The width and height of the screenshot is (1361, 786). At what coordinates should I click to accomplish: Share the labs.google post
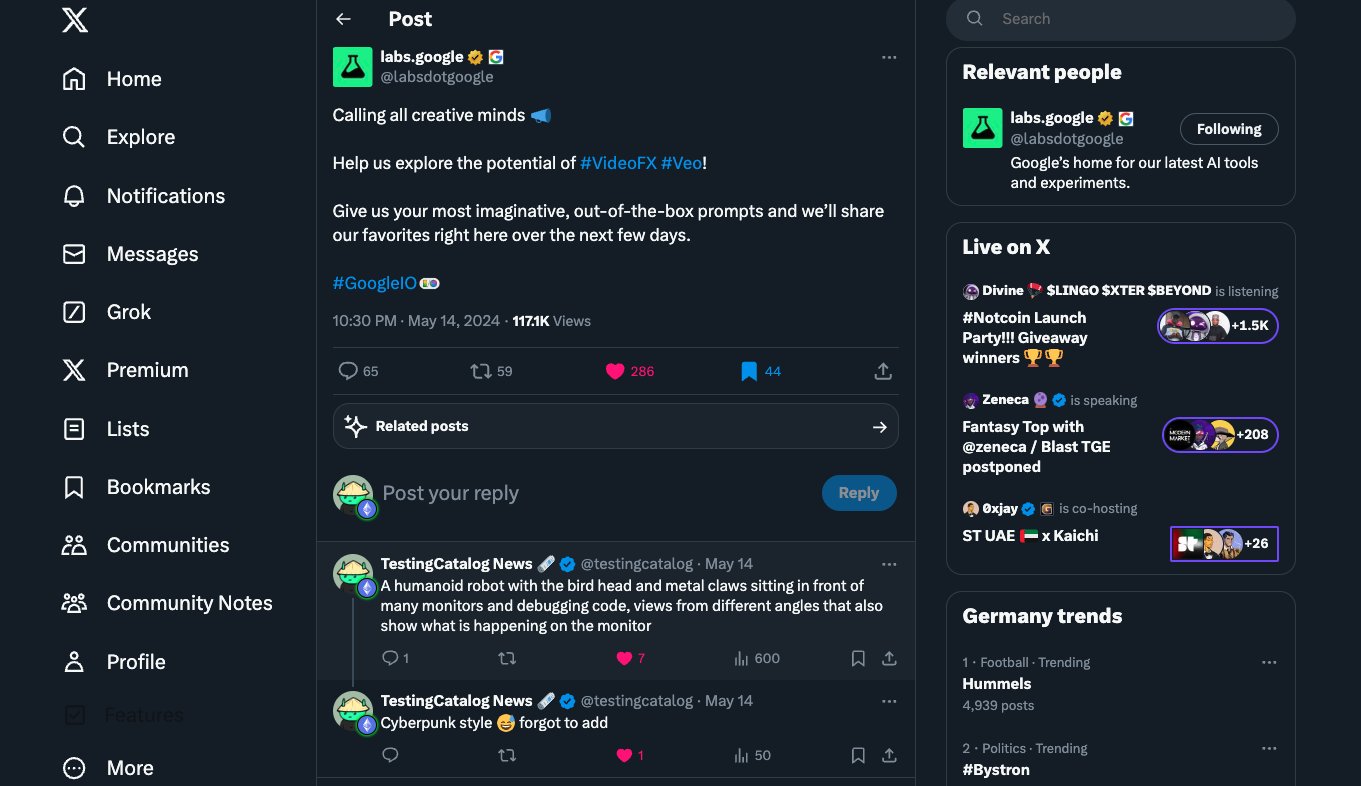(x=883, y=371)
